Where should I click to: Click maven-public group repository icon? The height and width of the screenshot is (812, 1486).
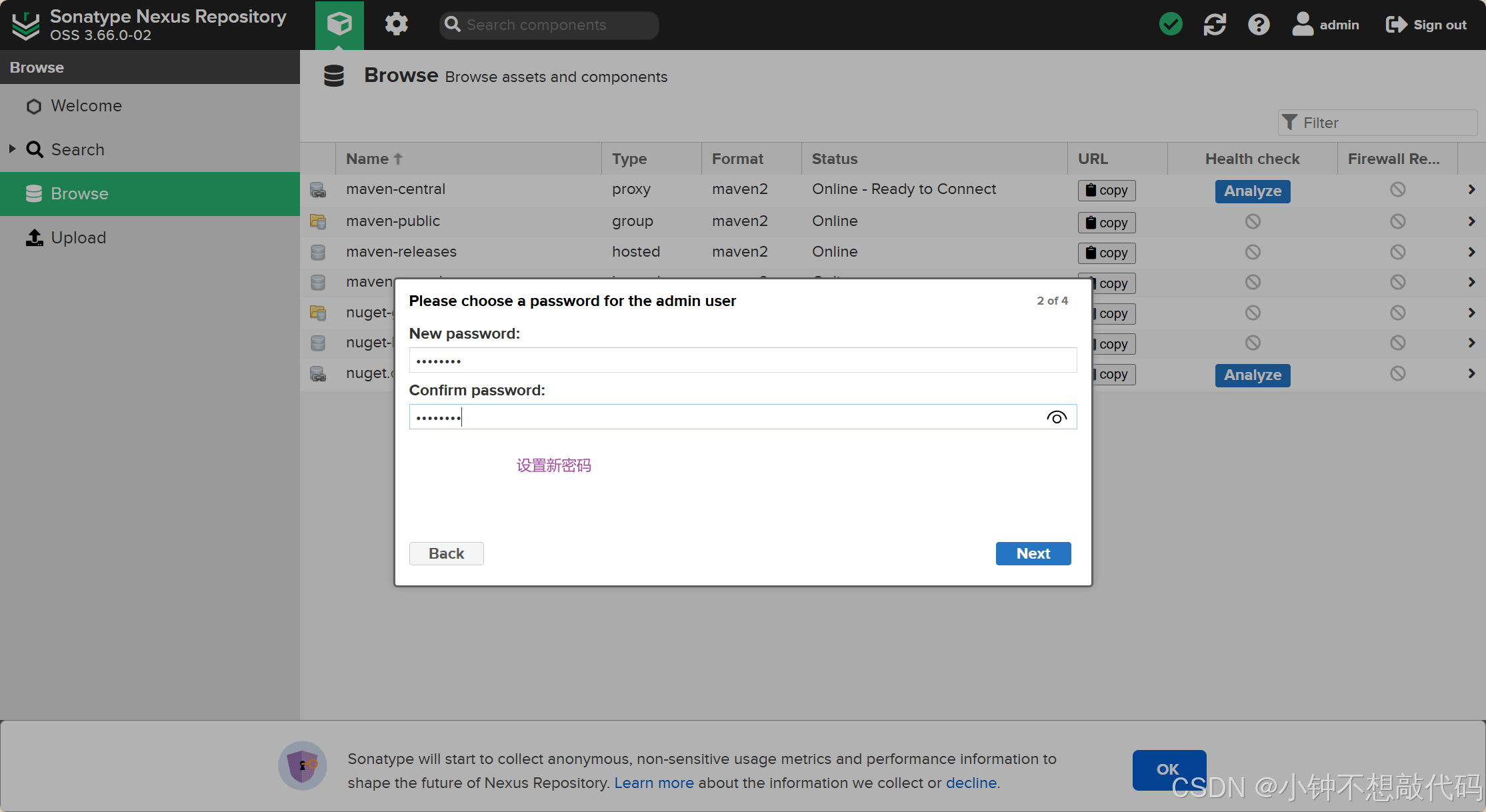(318, 221)
